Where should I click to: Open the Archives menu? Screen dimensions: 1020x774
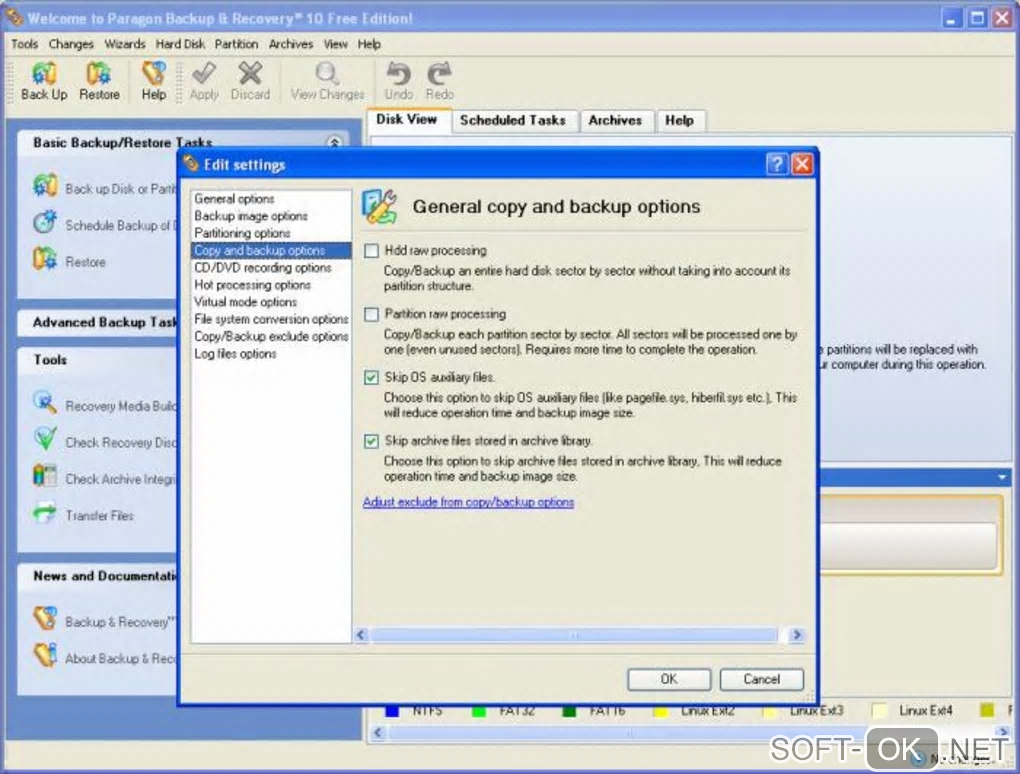point(291,44)
